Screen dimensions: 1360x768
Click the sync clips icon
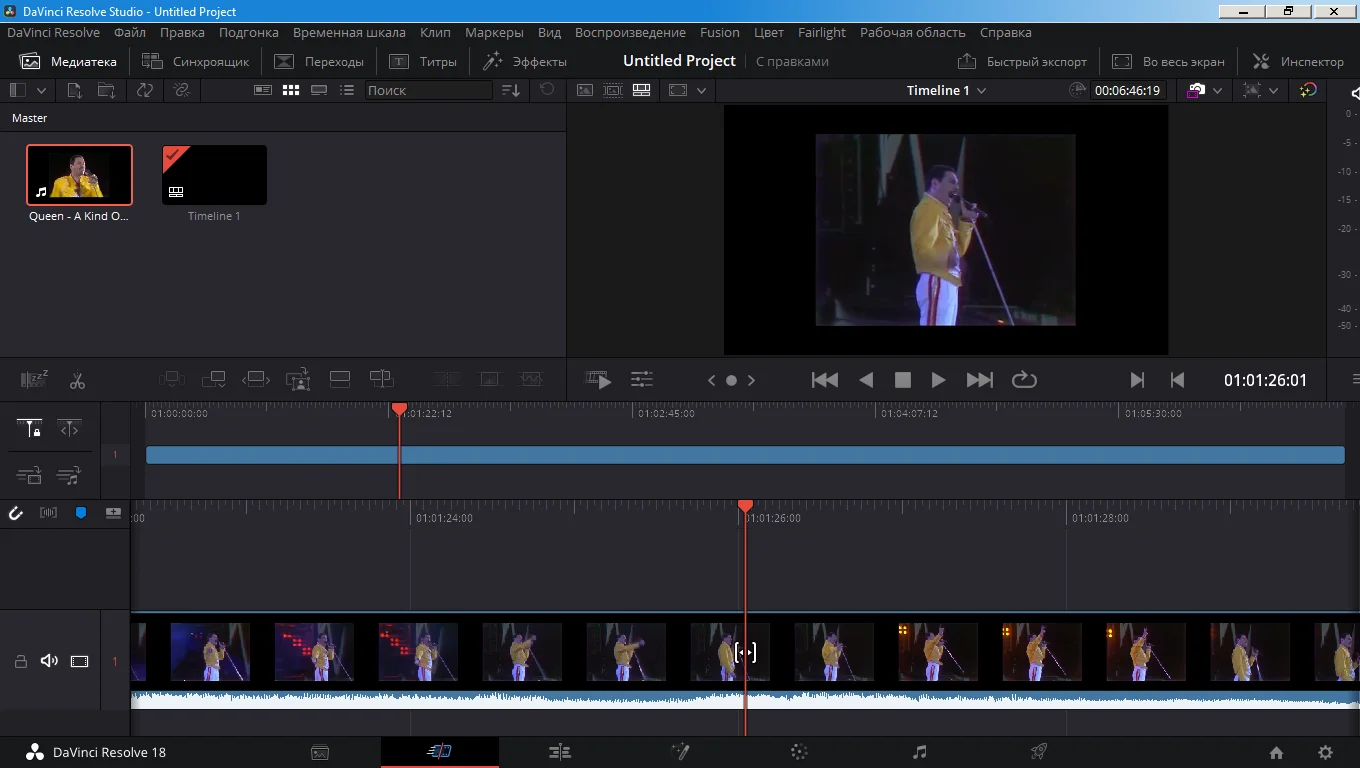tap(145, 90)
